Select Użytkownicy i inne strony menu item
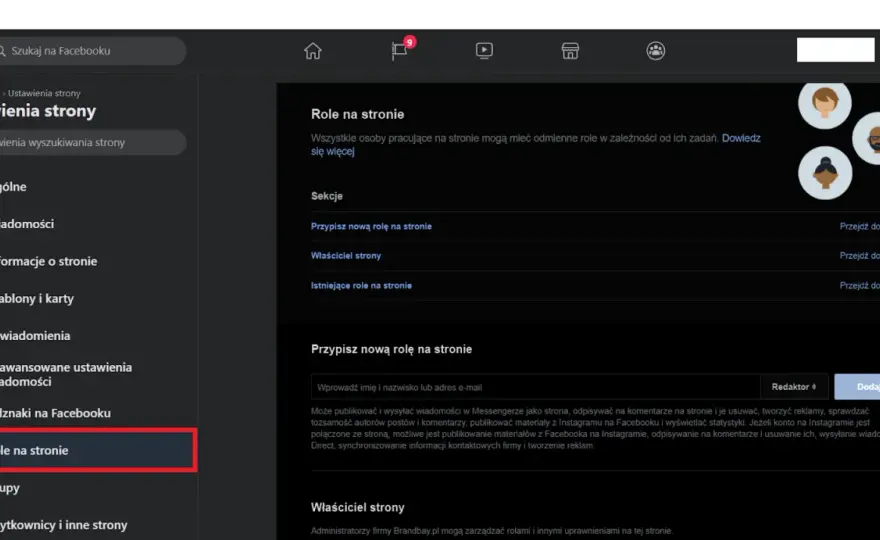 63,525
